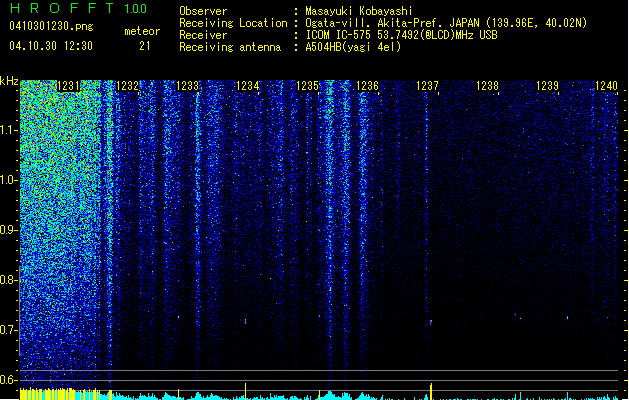Click the red meteor echo below 1237
The height and width of the screenshot is (400, 629).
[431, 322]
